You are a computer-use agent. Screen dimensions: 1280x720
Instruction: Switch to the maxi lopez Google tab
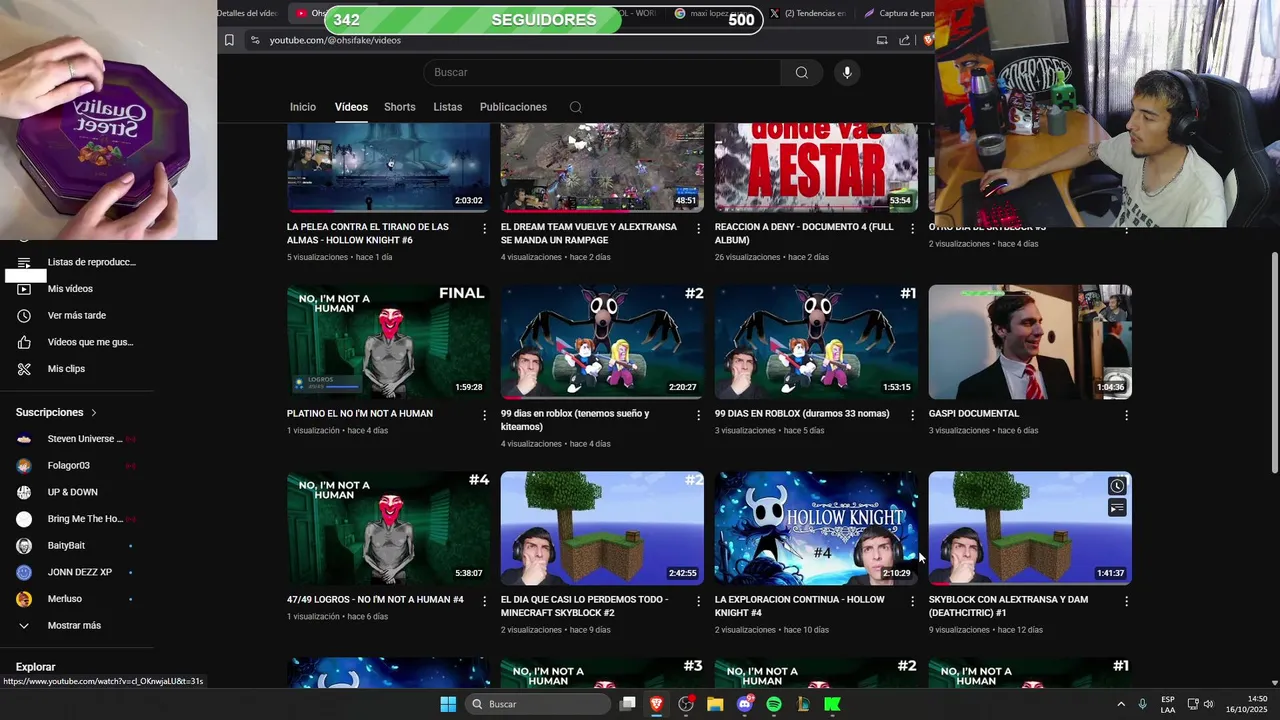tap(713, 13)
